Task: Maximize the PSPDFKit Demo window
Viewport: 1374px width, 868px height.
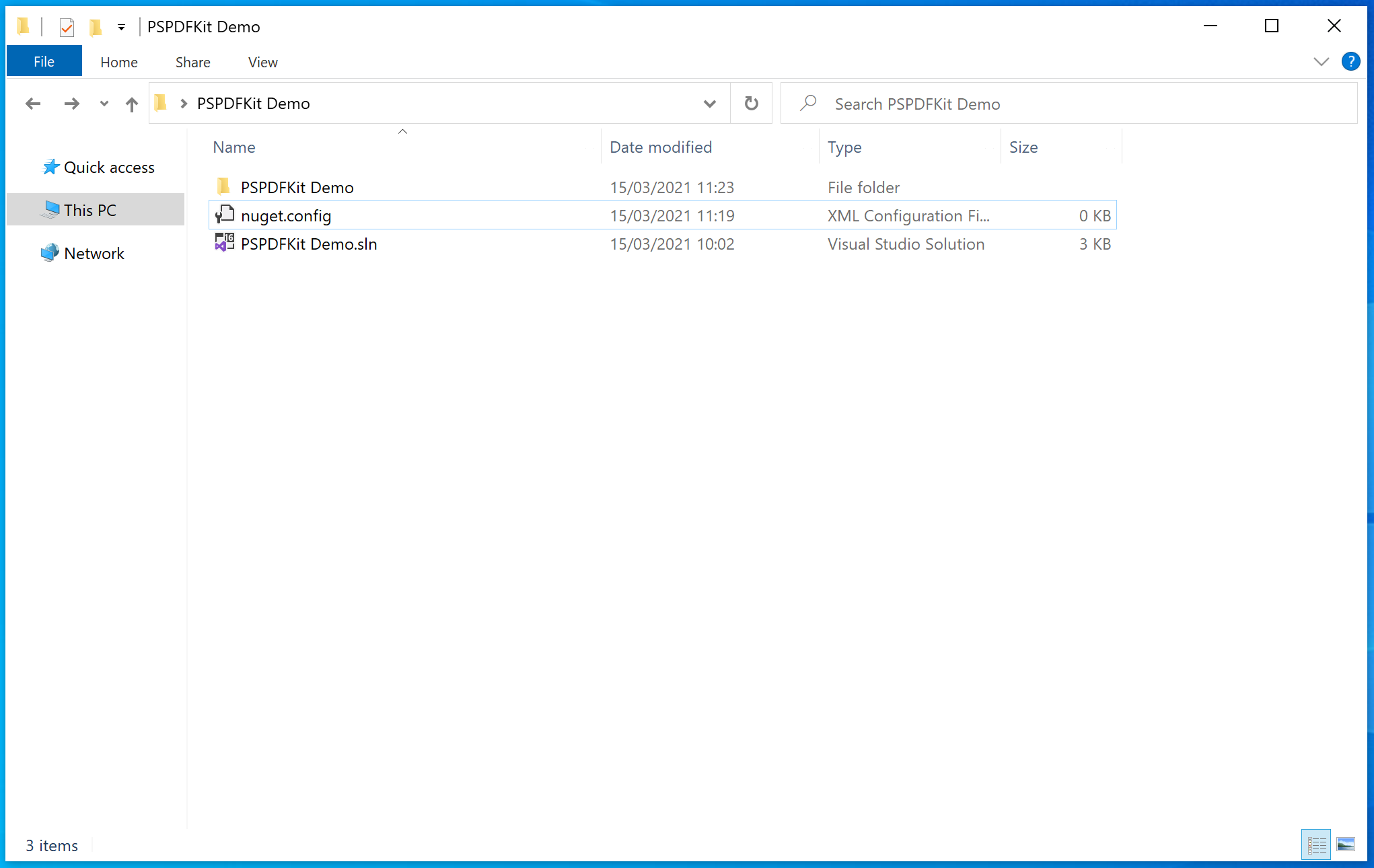Action: pos(1272,26)
